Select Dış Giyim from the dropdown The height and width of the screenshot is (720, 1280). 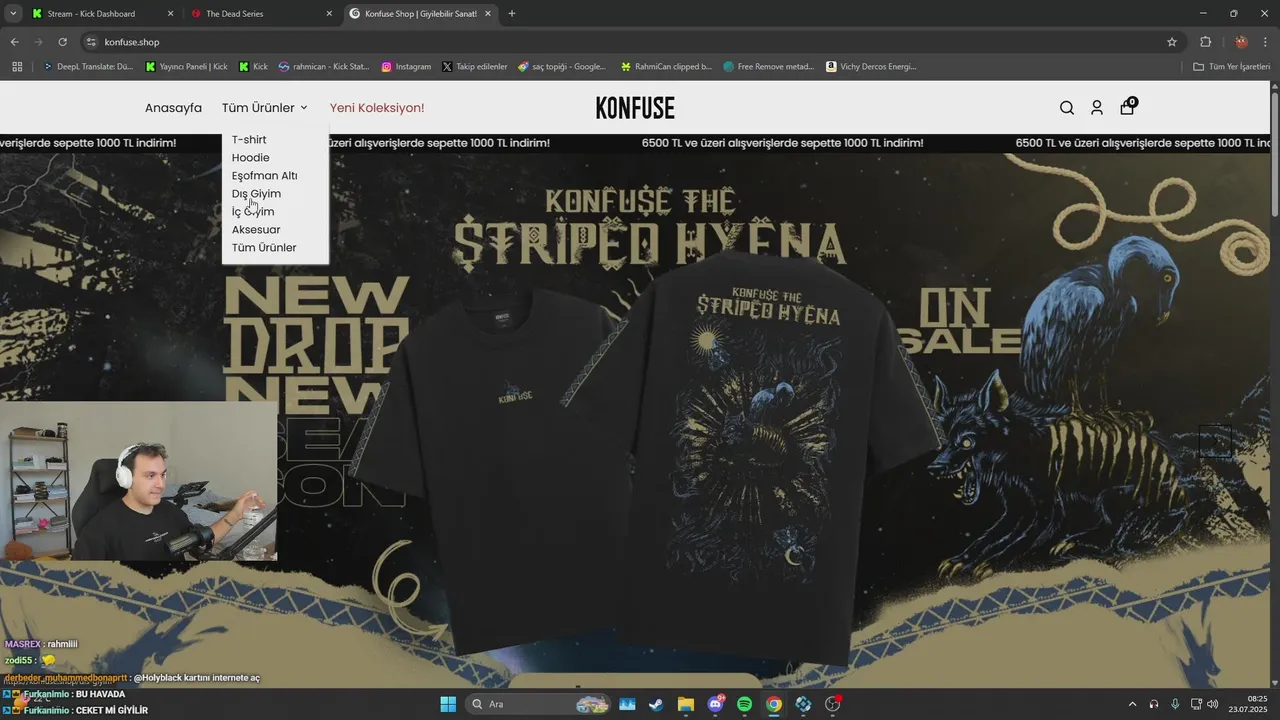[x=256, y=194]
